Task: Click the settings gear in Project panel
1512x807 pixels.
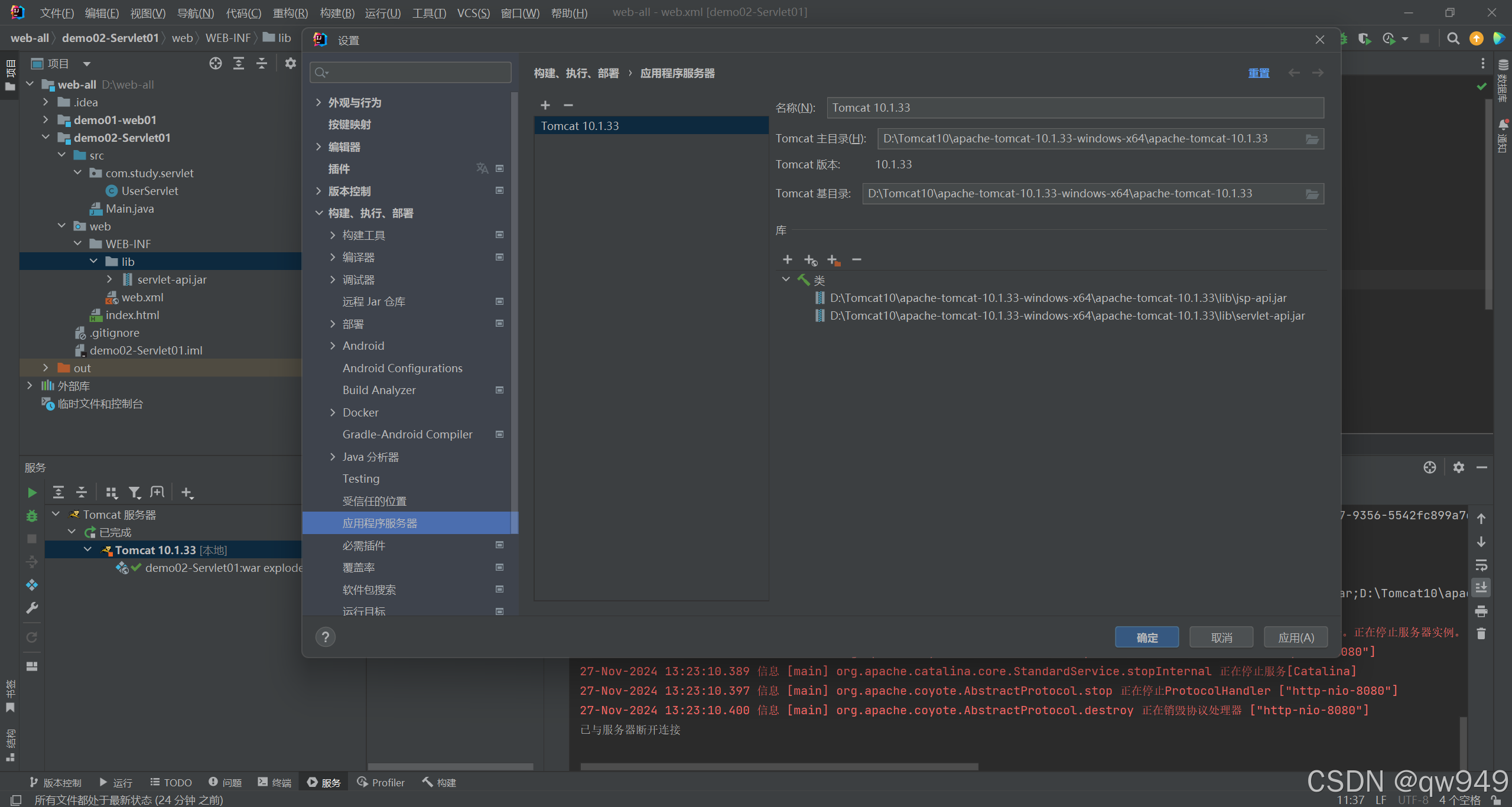Action: 290,63
